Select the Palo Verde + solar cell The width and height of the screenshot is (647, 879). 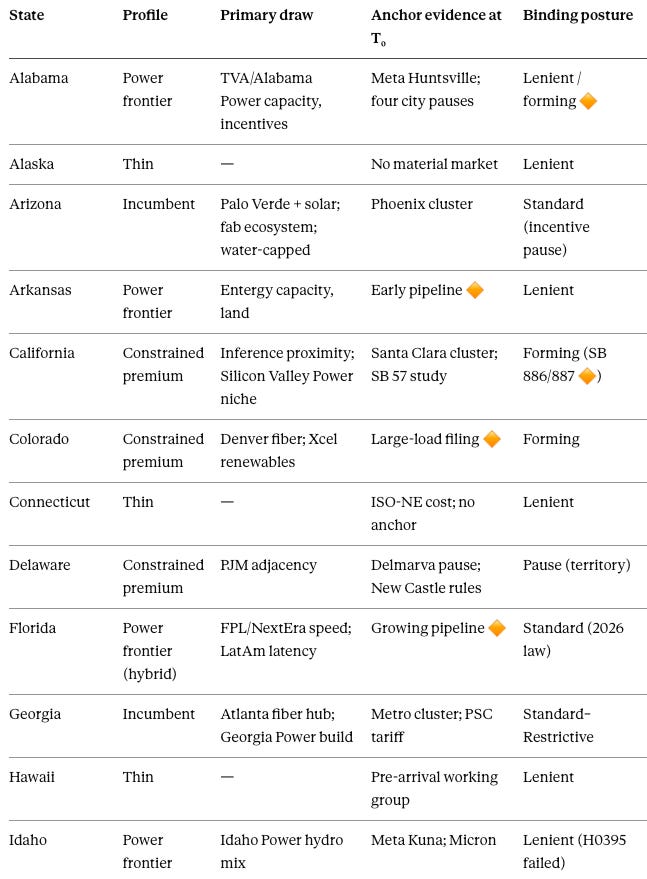coord(280,226)
